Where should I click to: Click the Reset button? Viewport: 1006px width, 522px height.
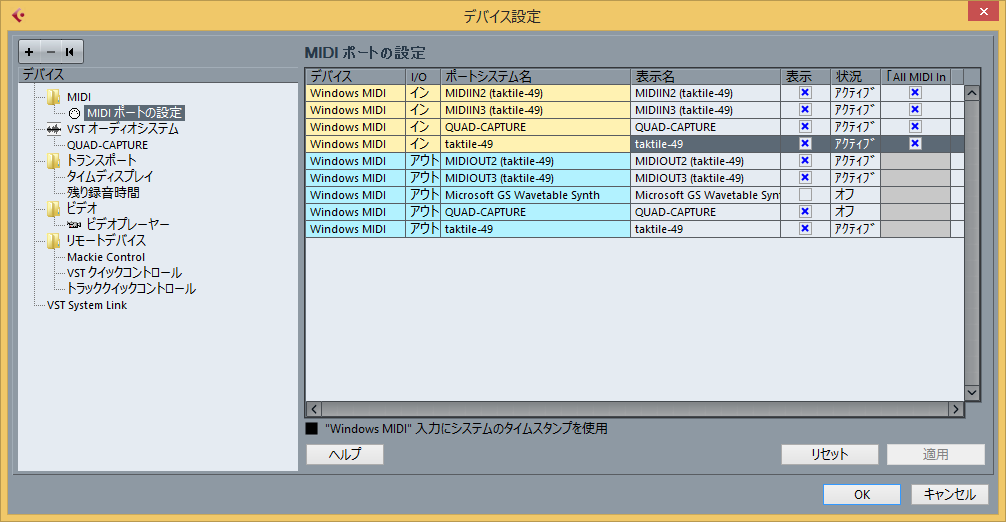(830, 454)
